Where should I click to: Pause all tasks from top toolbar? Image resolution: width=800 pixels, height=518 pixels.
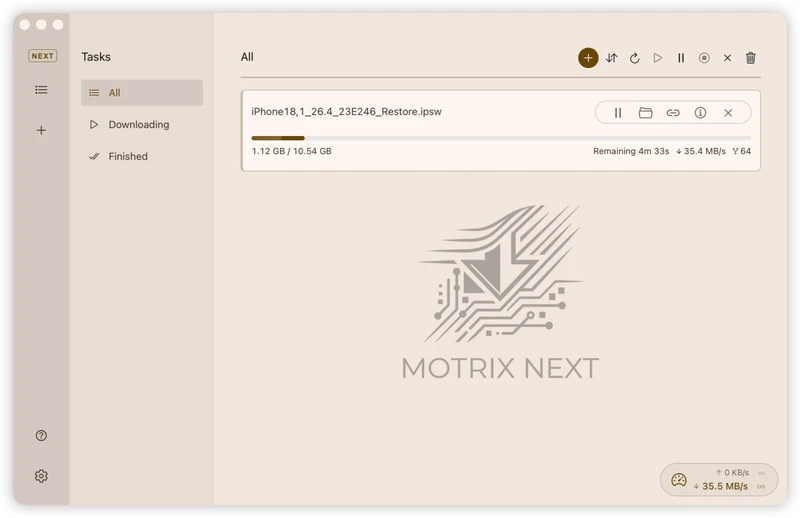(681, 58)
